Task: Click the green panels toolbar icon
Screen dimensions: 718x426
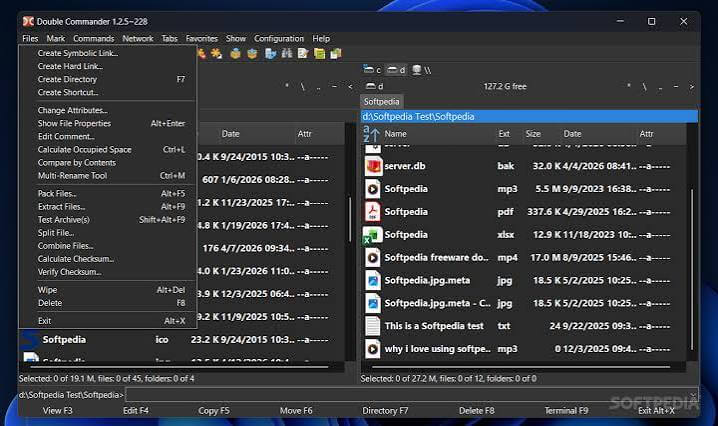Action: tap(319, 54)
